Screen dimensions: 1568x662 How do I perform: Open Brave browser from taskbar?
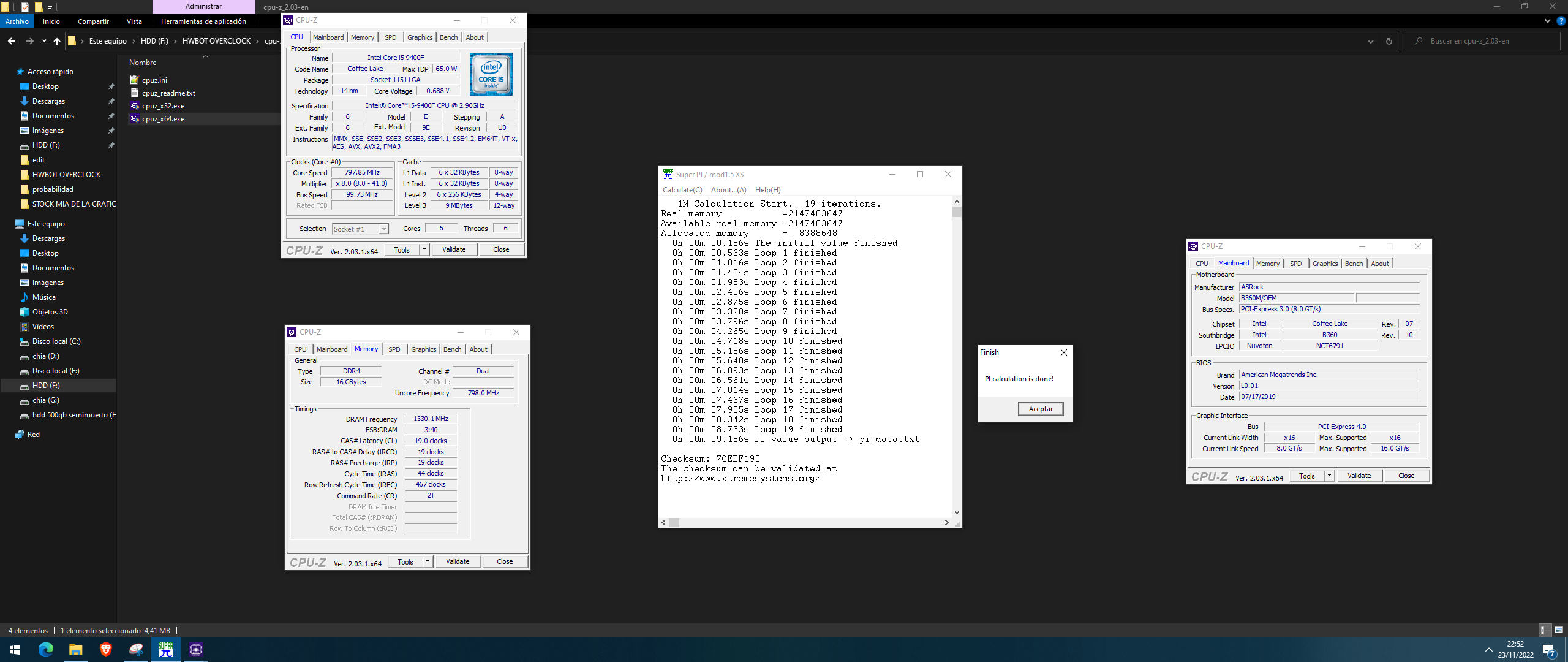click(106, 650)
